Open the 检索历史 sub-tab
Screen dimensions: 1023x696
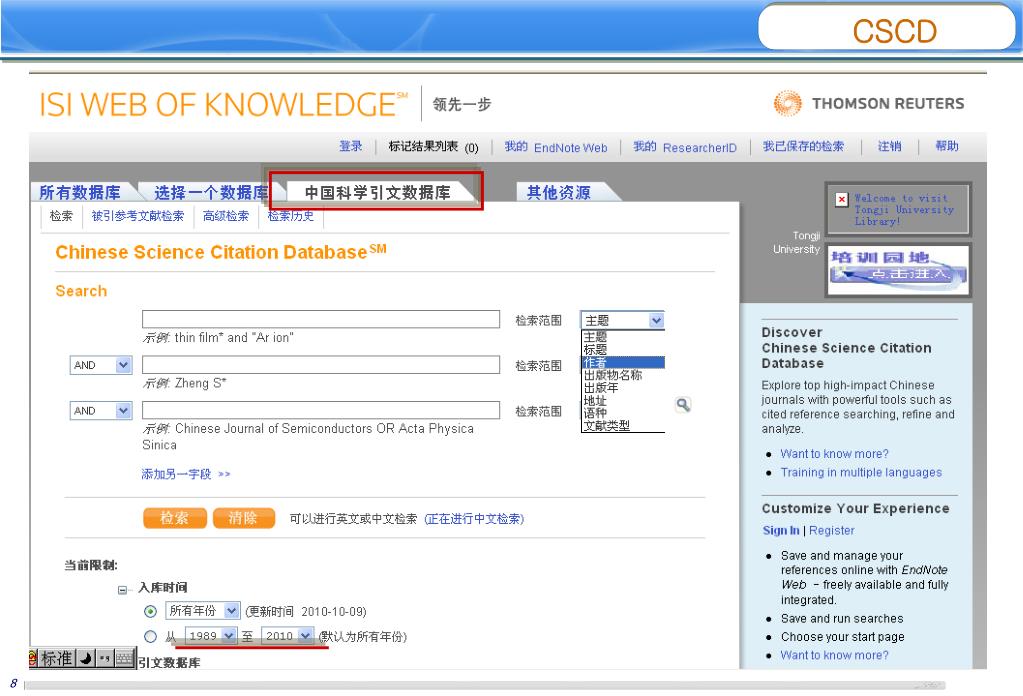pyautogui.click(x=290, y=216)
